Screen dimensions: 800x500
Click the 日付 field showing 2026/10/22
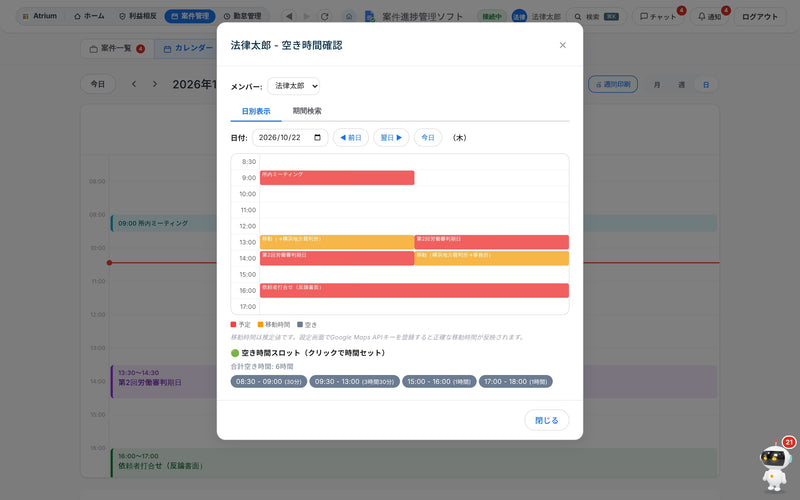point(290,138)
